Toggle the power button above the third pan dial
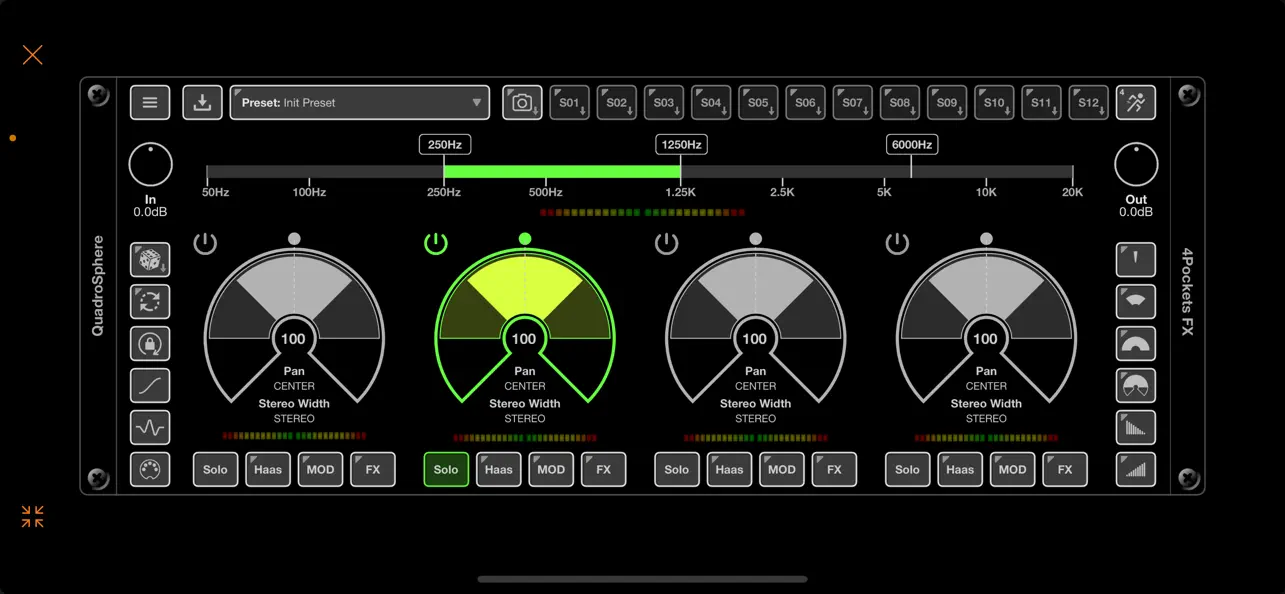1285x594 pixels. coord(666,242)
